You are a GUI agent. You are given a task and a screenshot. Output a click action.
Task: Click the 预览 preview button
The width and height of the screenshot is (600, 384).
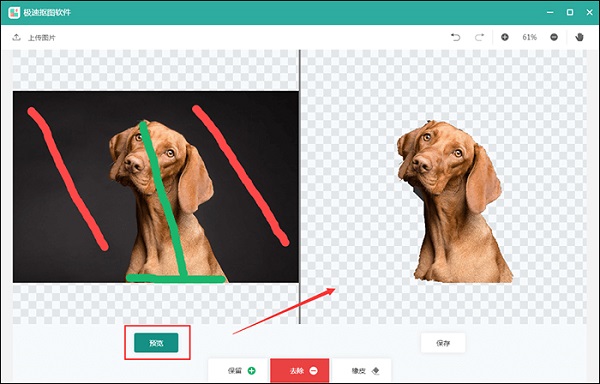pyautogui.click(x=156, y=343)
